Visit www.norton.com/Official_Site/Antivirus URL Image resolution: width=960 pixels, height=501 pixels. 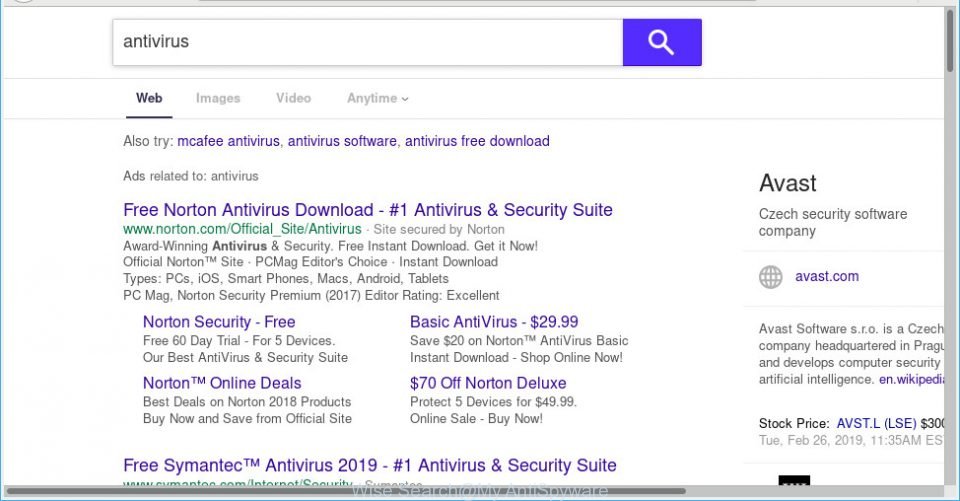click(x=242, y=229)
